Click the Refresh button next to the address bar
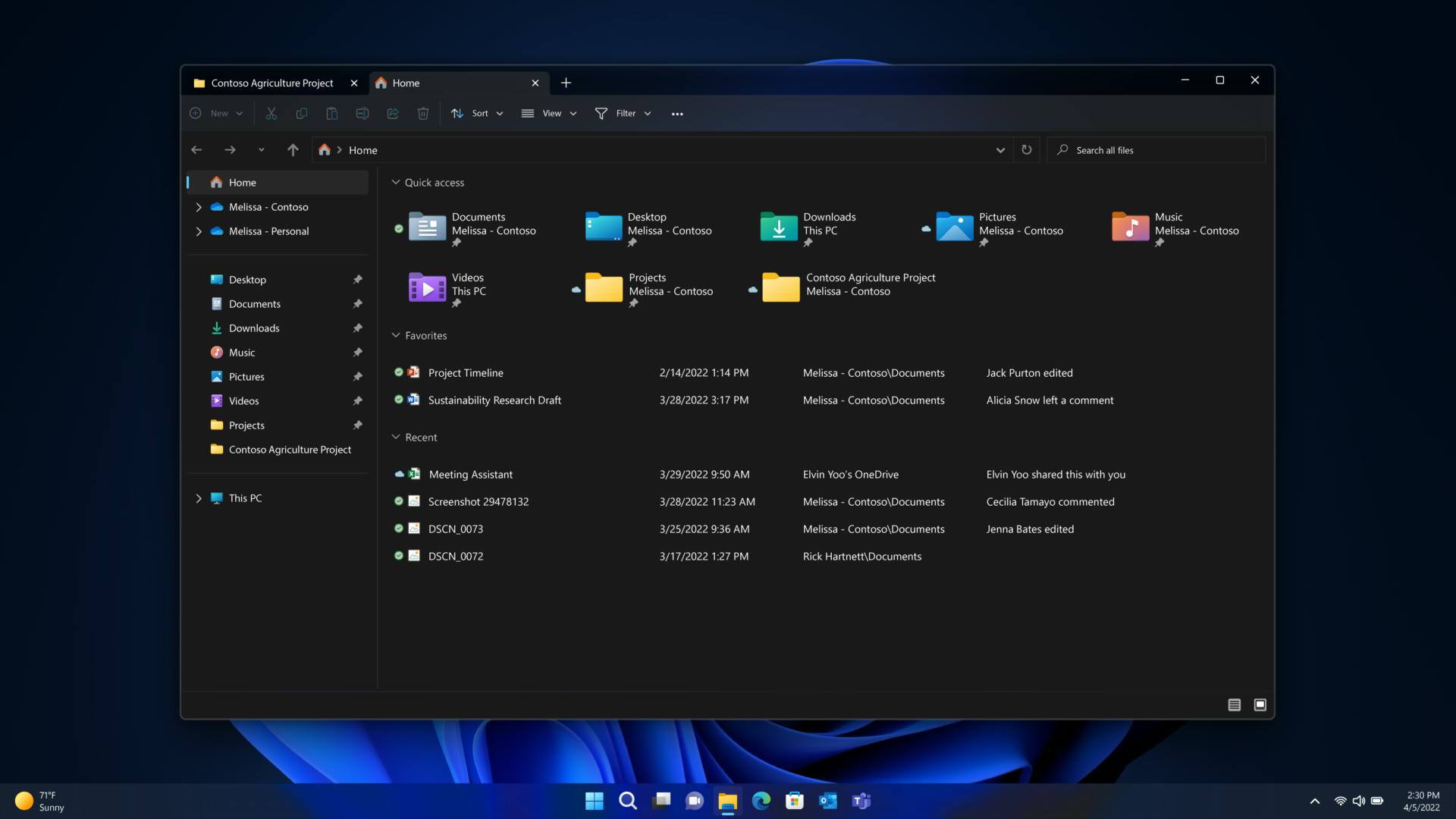 point(1026,150)
